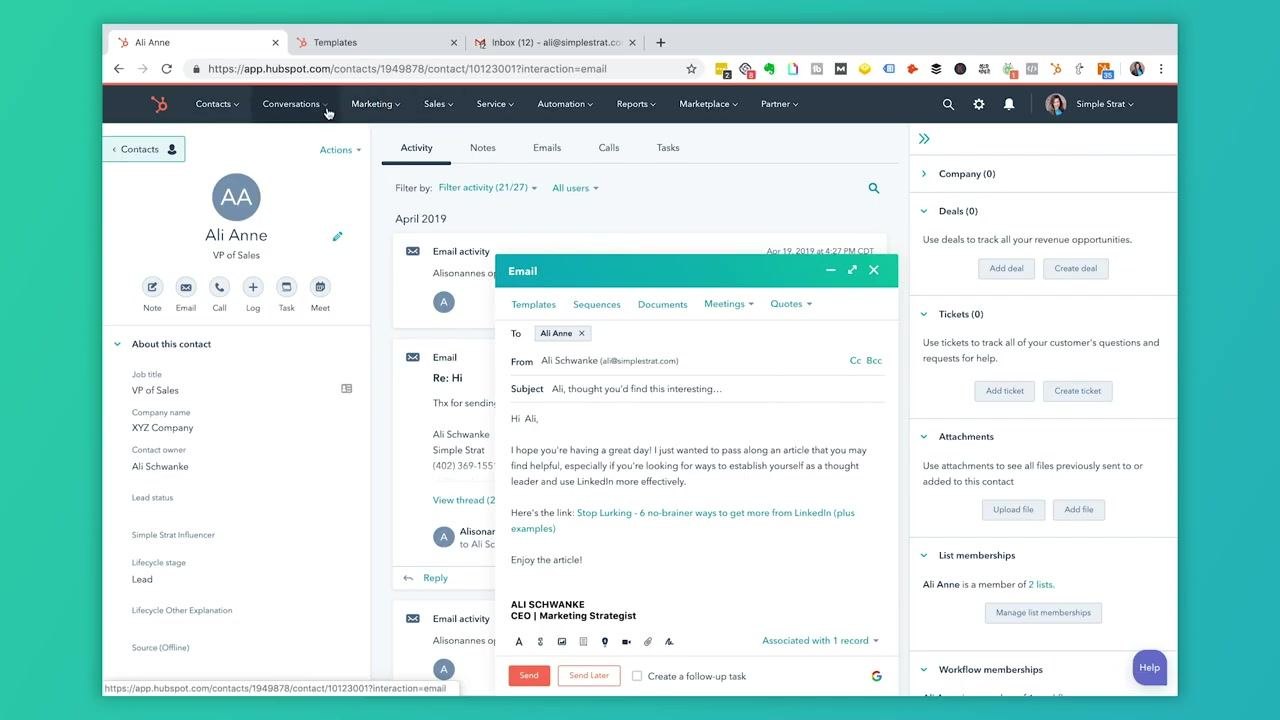Image resolution: width=1280 pixels, height=720 pixels.
Task: Open Associated with 1 record dropdown
Action: pyautogui.click(x=820, y=641)
